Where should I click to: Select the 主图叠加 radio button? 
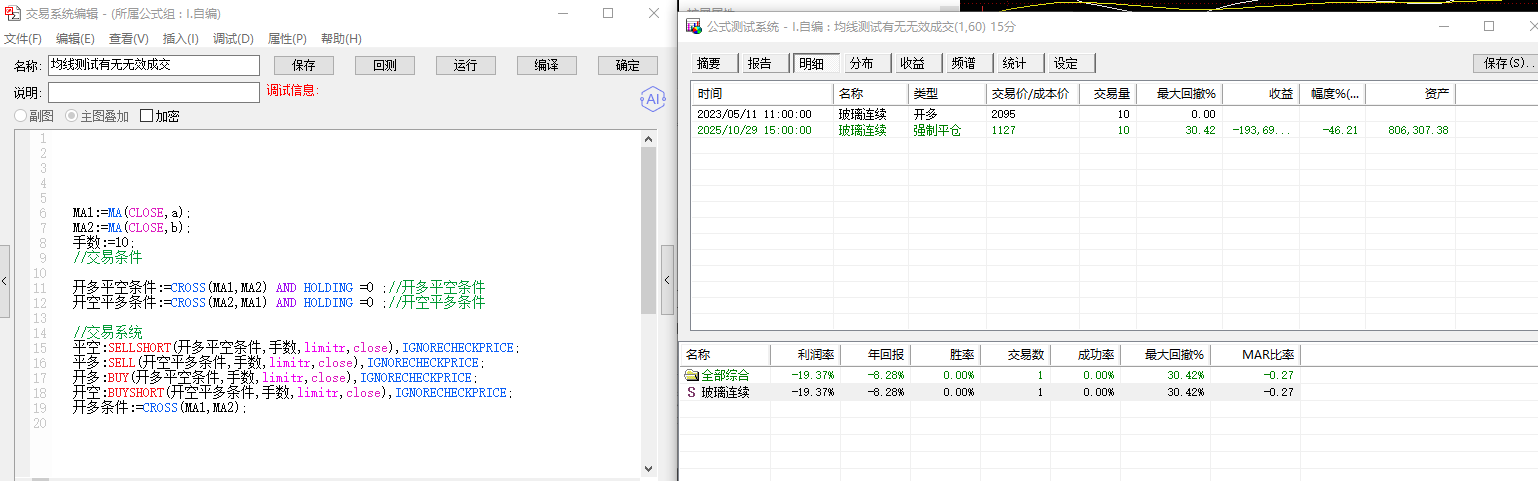[71, 116]
